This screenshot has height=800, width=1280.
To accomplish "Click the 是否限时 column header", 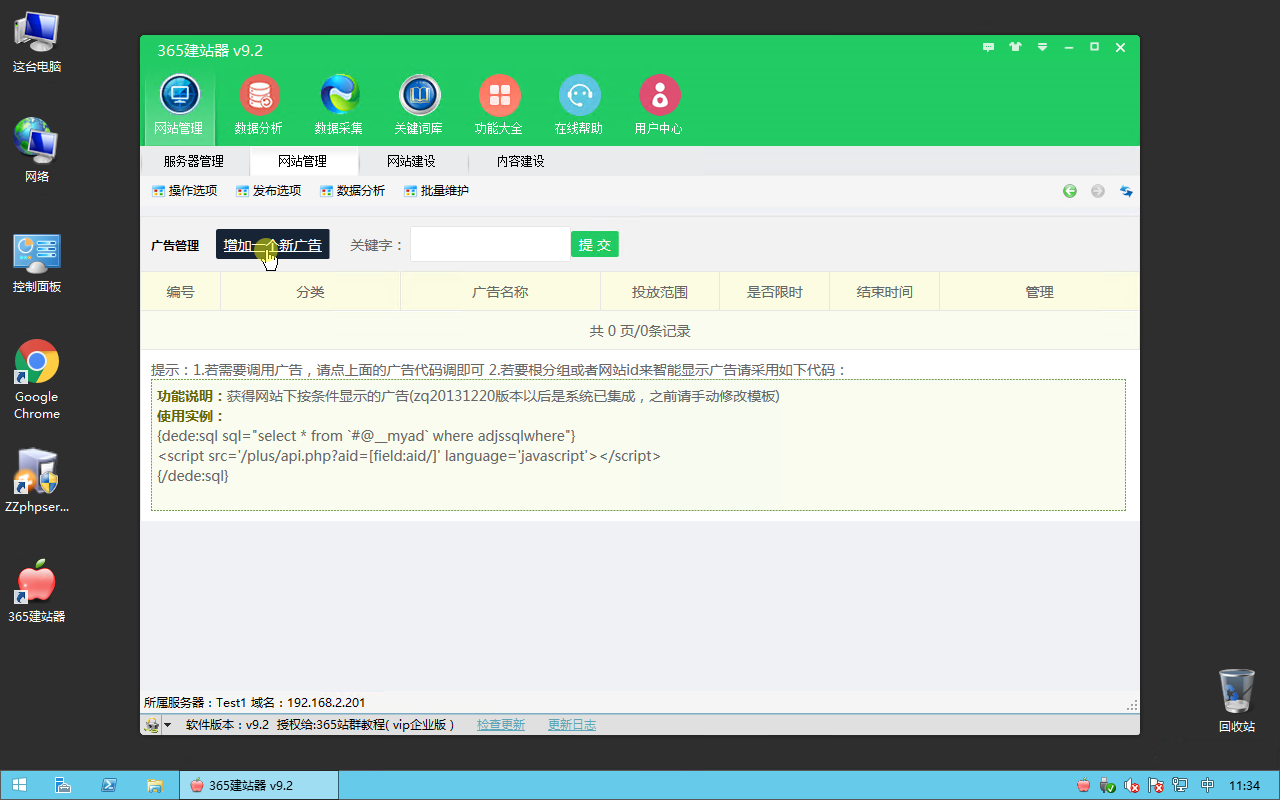I will tap(775, 292).
